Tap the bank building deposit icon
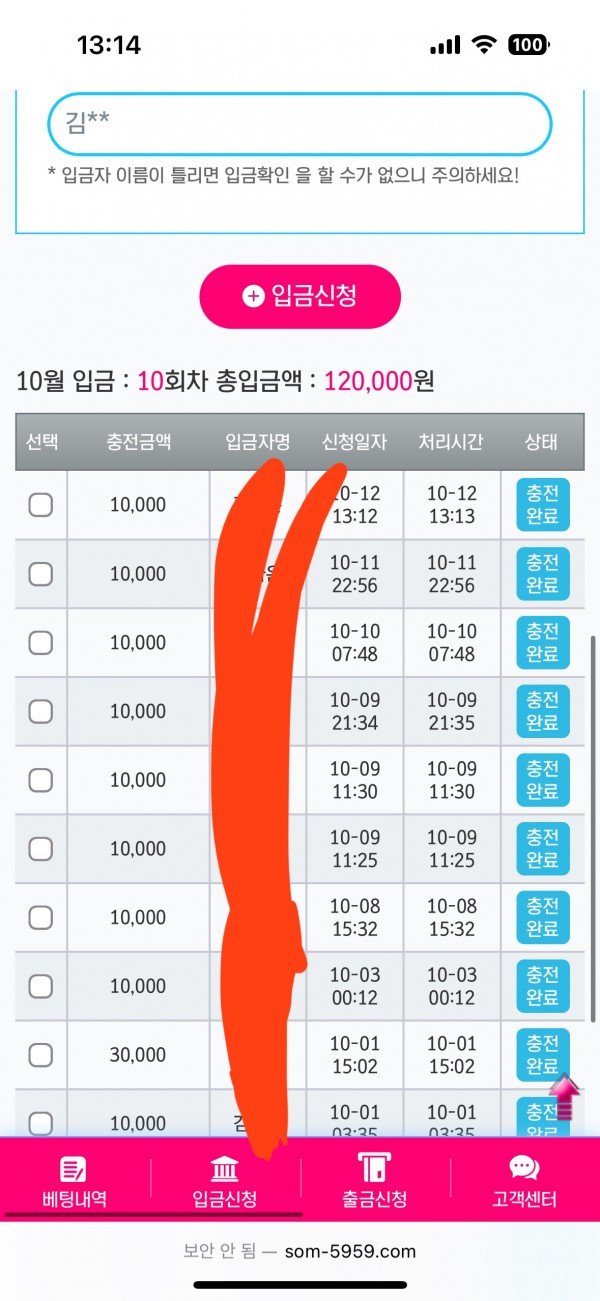The width and height of the screenshot is (600, 1301). pyautogui.click(x=225, y=1167)
